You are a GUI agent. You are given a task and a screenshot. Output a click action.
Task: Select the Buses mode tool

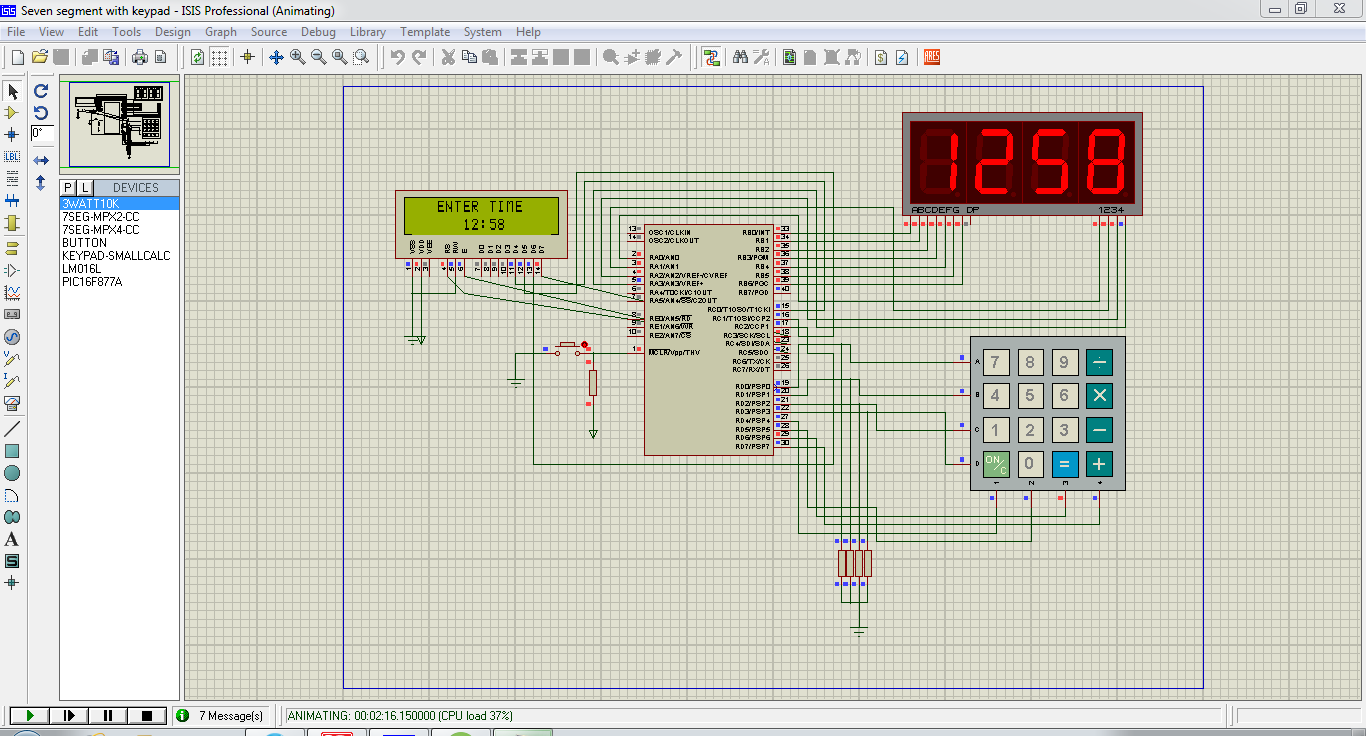[12, 200]
